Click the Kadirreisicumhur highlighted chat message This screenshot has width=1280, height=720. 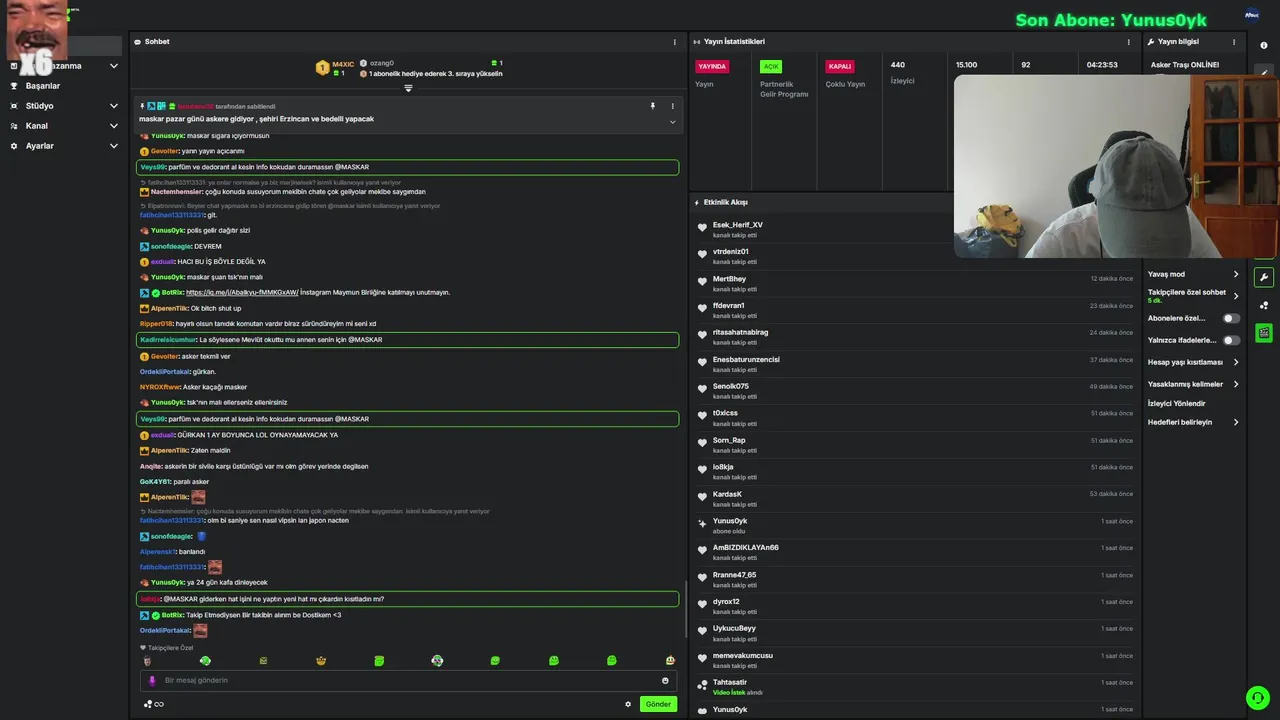408,340
